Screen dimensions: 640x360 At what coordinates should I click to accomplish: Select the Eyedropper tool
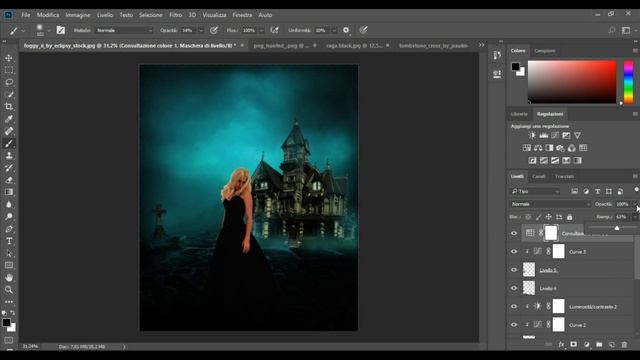[x=9, y=119]
